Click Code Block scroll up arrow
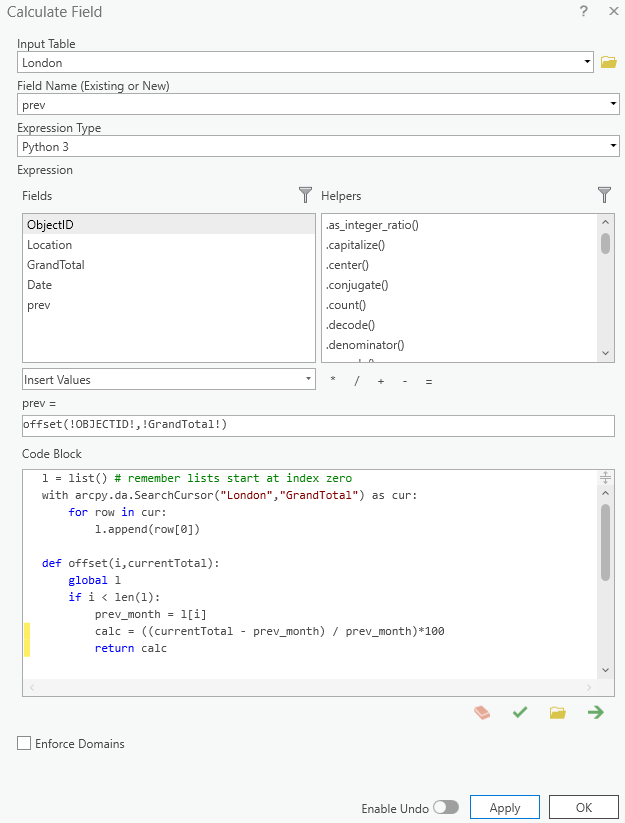 coord(605,493)
